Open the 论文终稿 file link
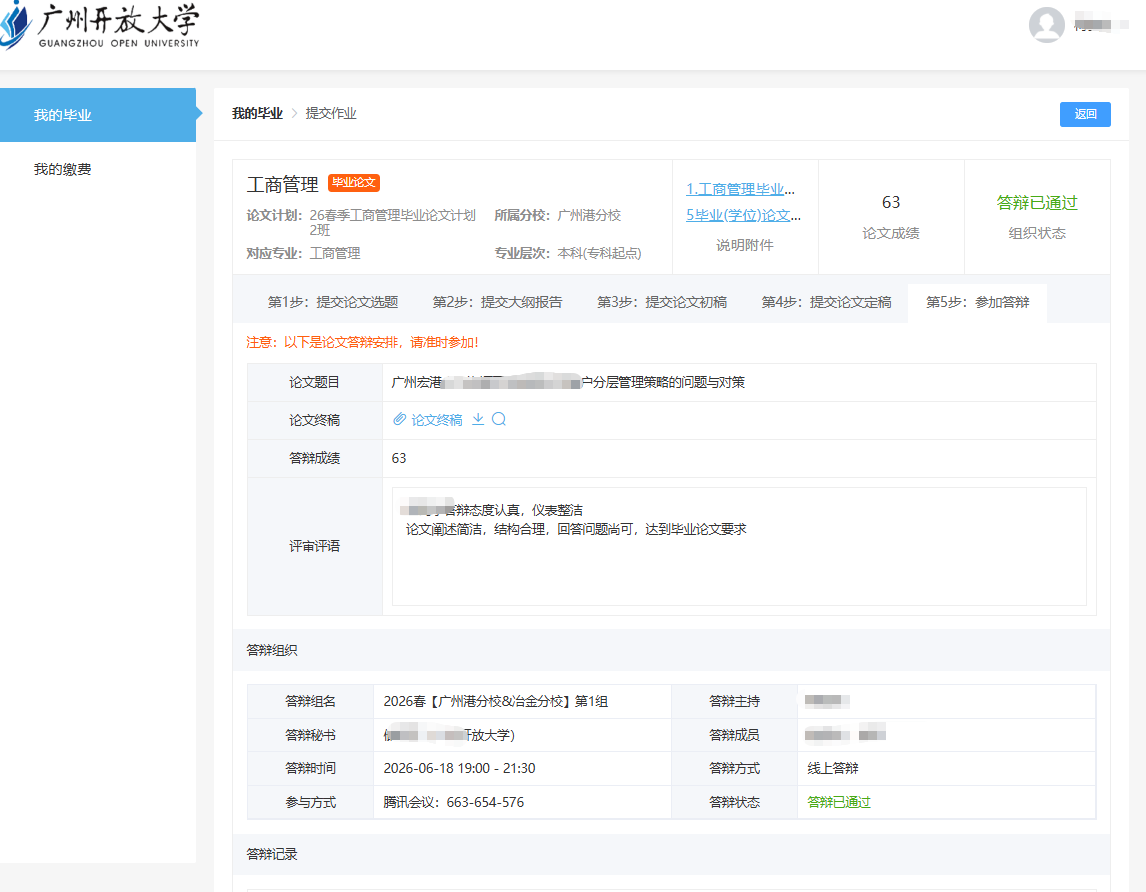The height and width of the screenshot is (892, 1146). coord(436,420)
